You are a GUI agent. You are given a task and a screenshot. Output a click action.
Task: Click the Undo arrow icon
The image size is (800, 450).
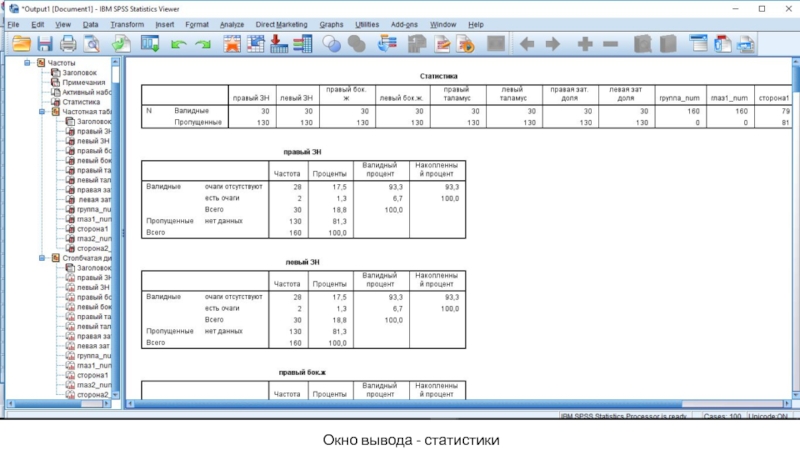point(178,44)
